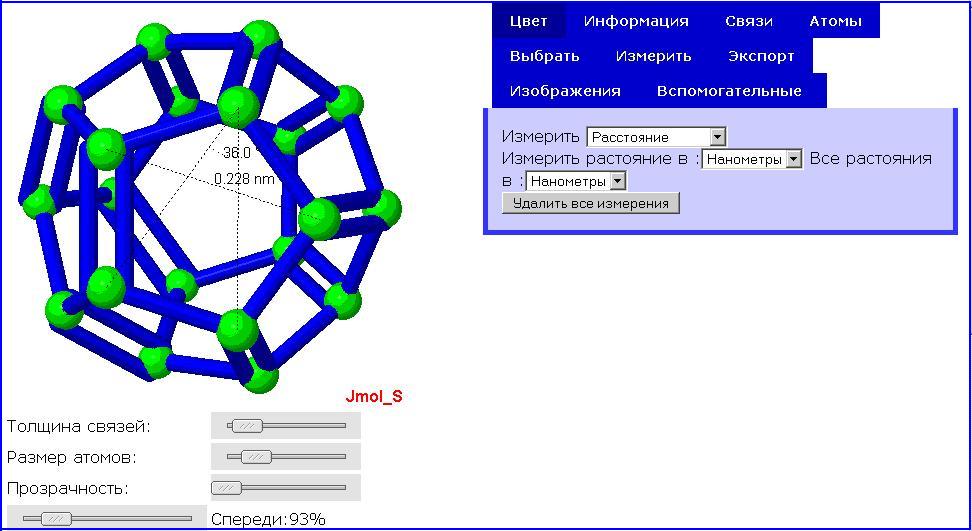The height and width of the screenshot is (531, 972).
Task: Click the Удалить все измерения button
Action: pos(591,203)
